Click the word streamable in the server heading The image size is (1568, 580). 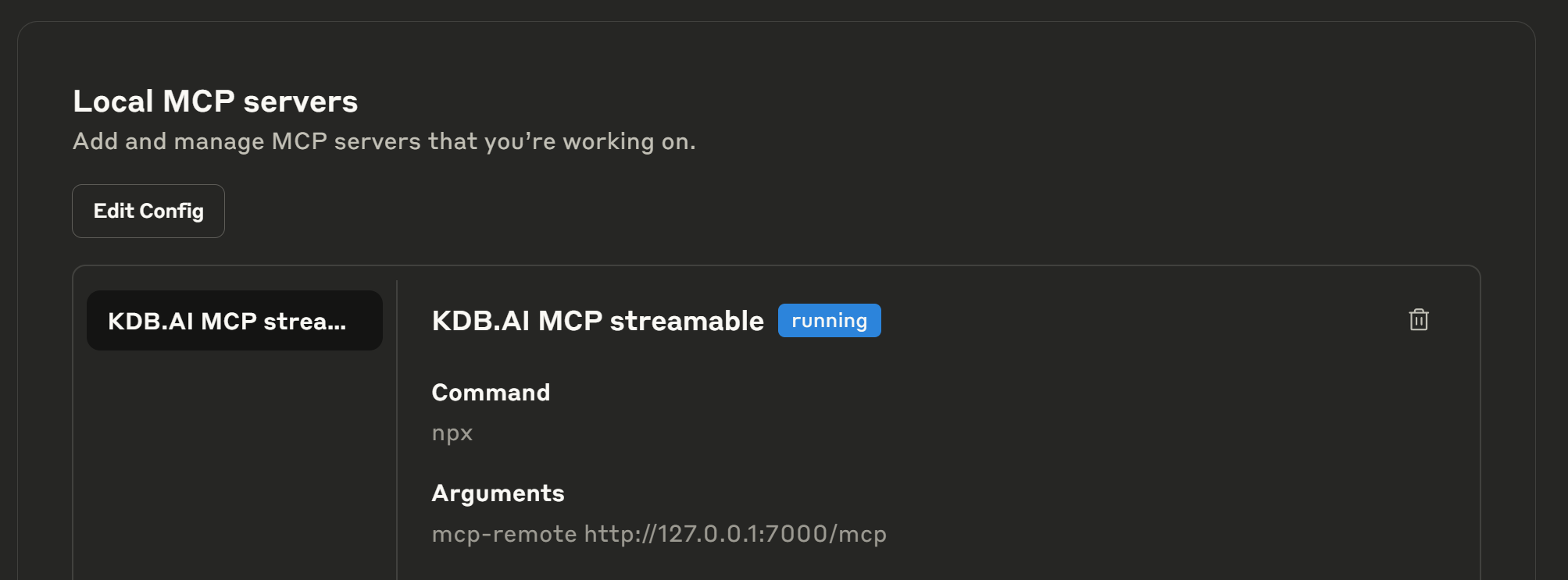[x=687, y=321]
